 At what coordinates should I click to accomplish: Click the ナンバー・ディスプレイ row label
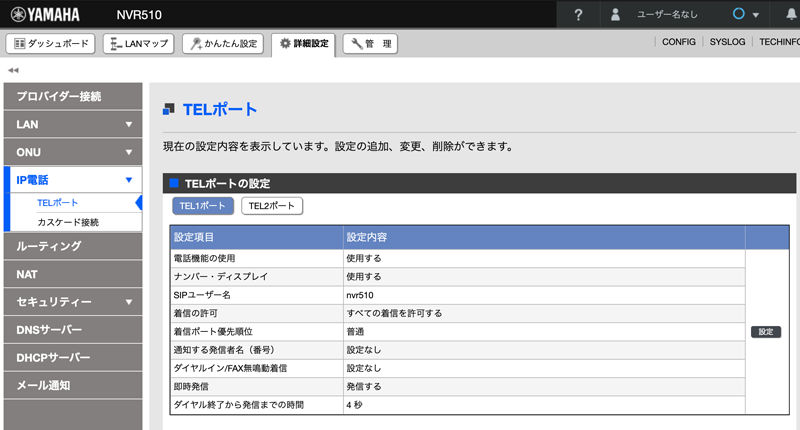tap(220, 276)
